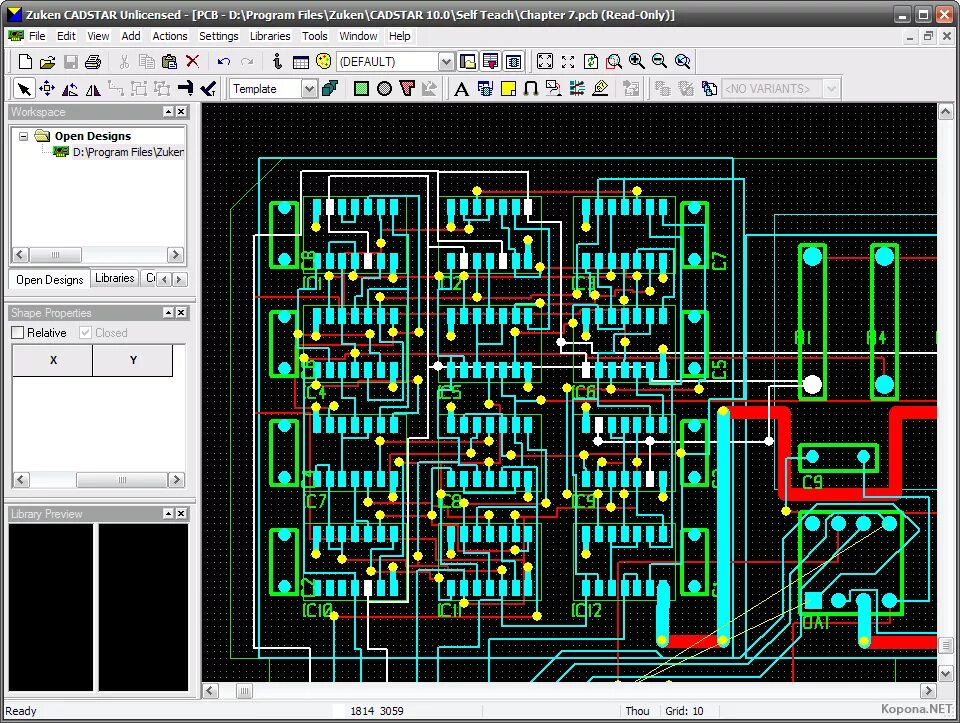Click the Zoom Out magnifier icon
960x723 pixels.
[659, 61]
